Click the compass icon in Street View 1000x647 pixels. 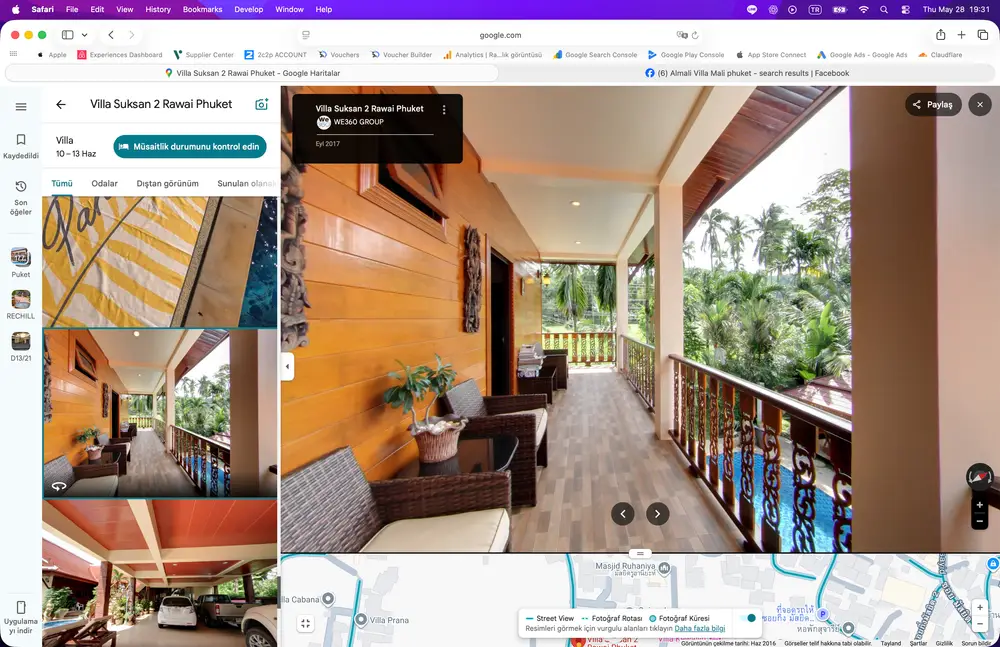coord(980,476)
